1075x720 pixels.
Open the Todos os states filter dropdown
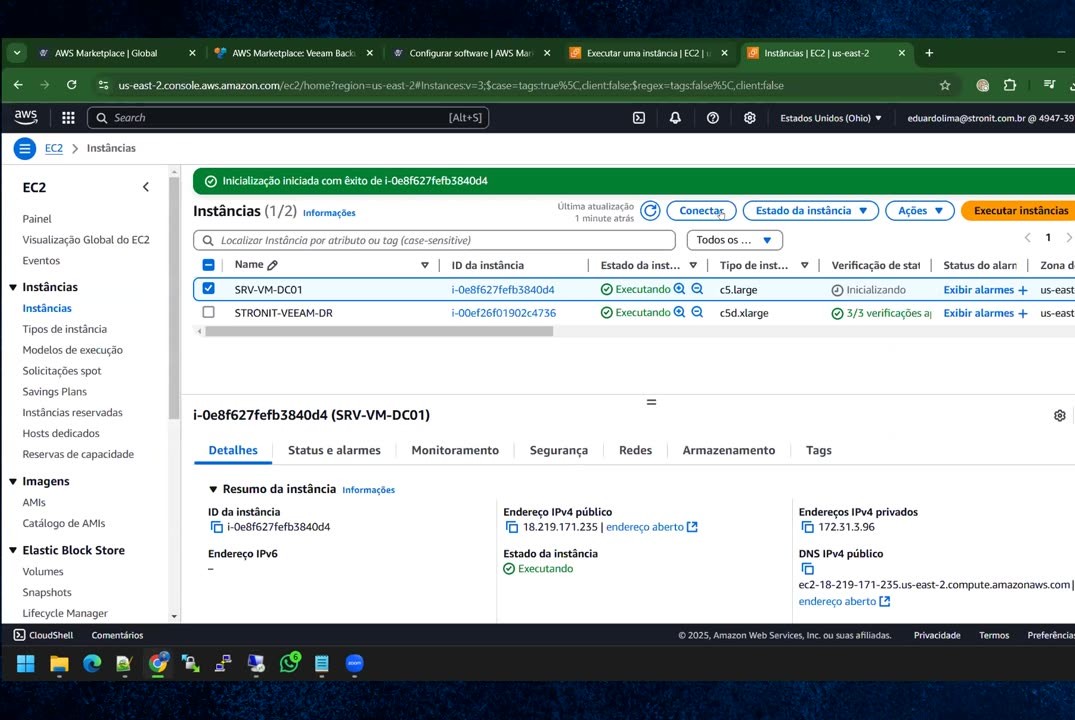coord(734,240)
